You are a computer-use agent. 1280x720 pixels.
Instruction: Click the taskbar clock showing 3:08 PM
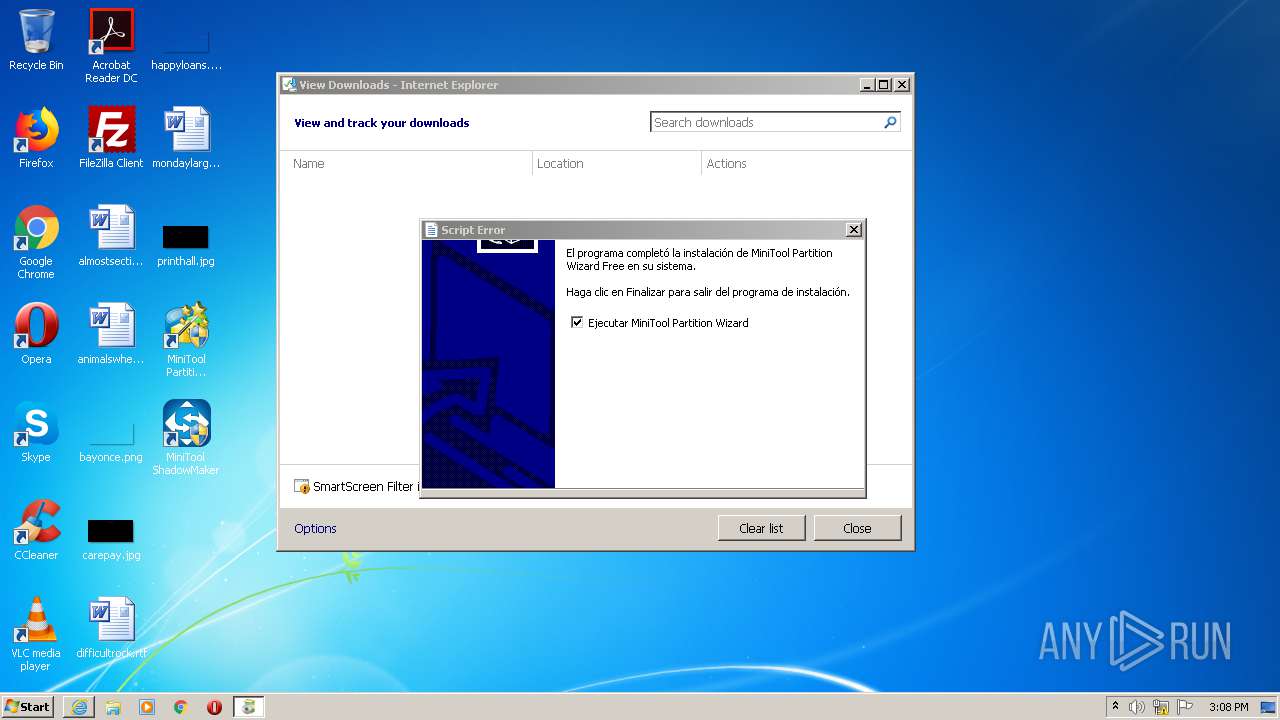pyautogui.click(x=1228, y=707)
